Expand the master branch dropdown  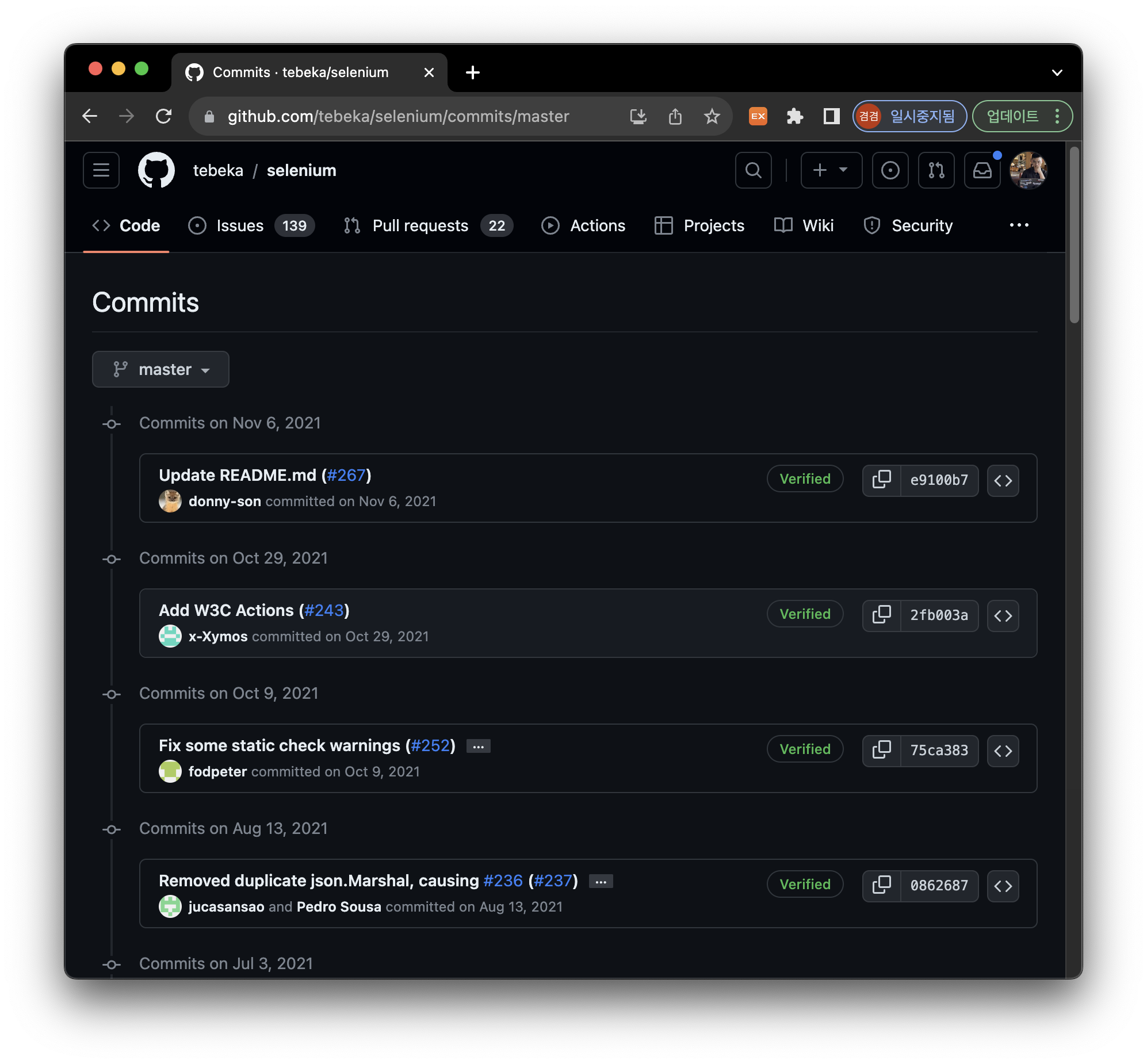click(160, 369)
